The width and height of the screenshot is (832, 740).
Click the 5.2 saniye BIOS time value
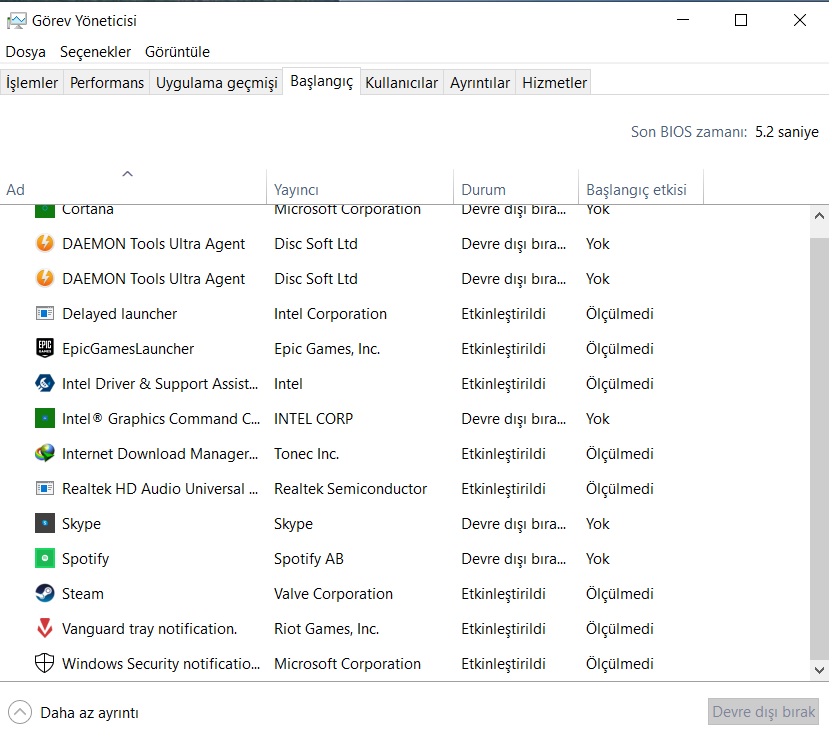786,132
